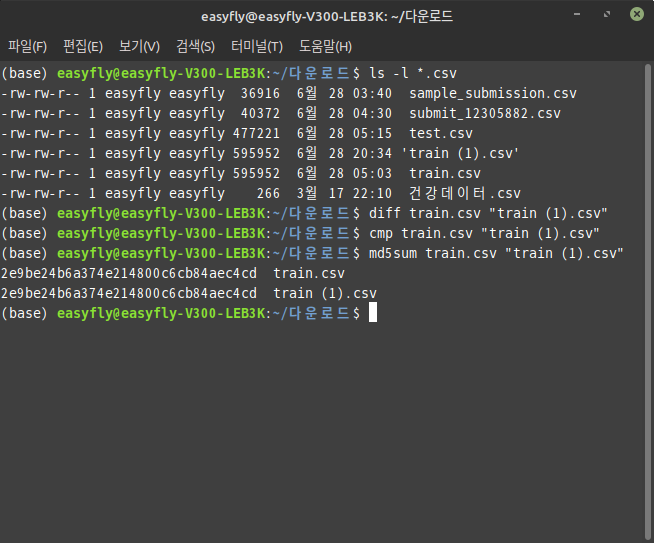Click train.csv in md5sum output
The image size is (654, 543).
pyautogui.click(x=309, y=274)
